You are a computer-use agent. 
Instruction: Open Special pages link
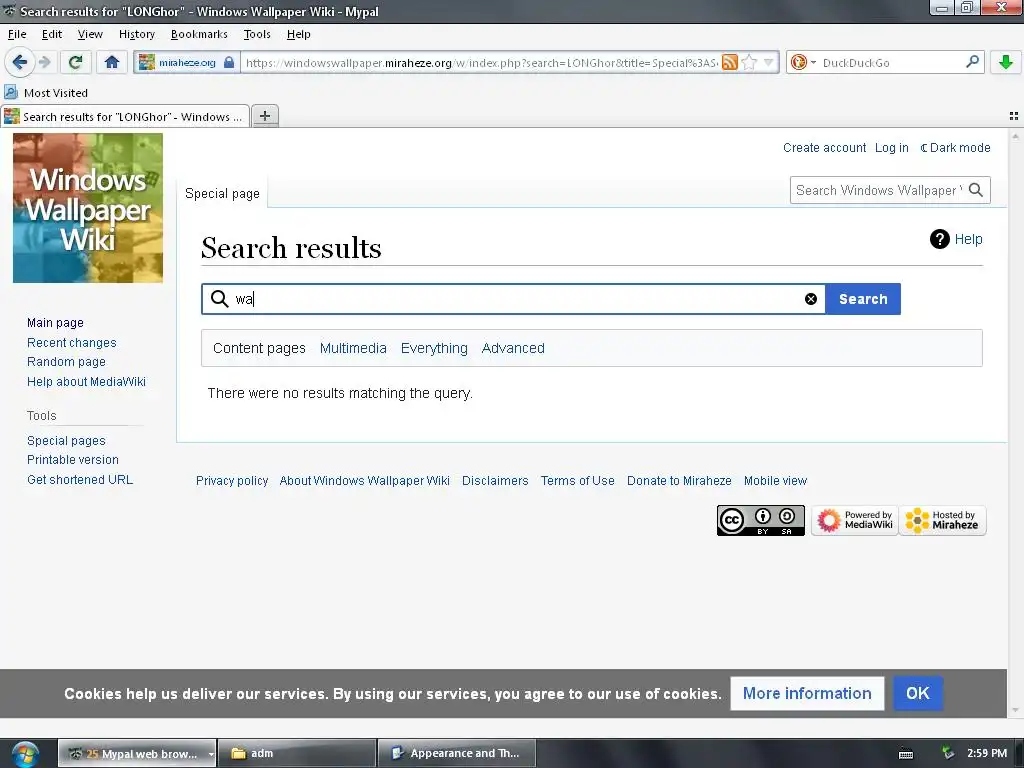[66, 441]
